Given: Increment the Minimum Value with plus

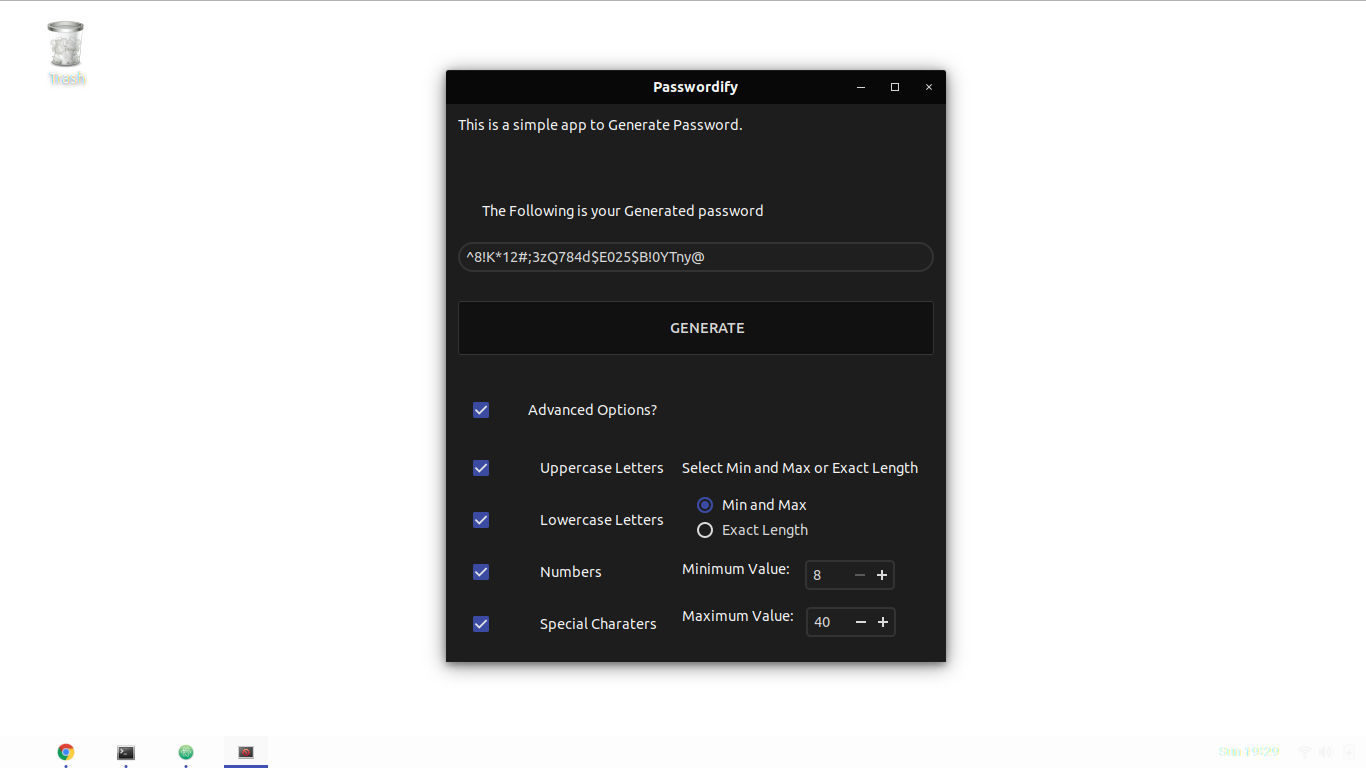Looking at the screenshot, I should click(881, 575).
